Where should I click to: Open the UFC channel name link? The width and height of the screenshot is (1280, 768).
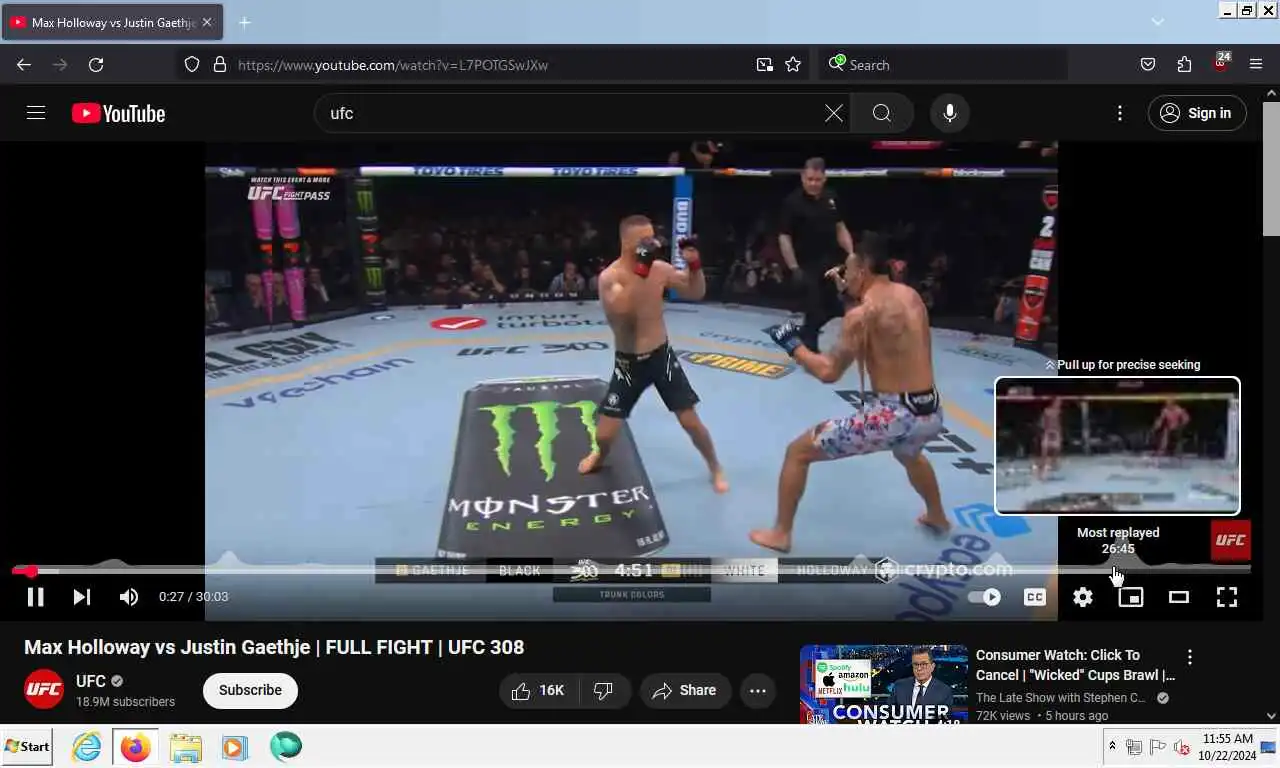(91, 681)
